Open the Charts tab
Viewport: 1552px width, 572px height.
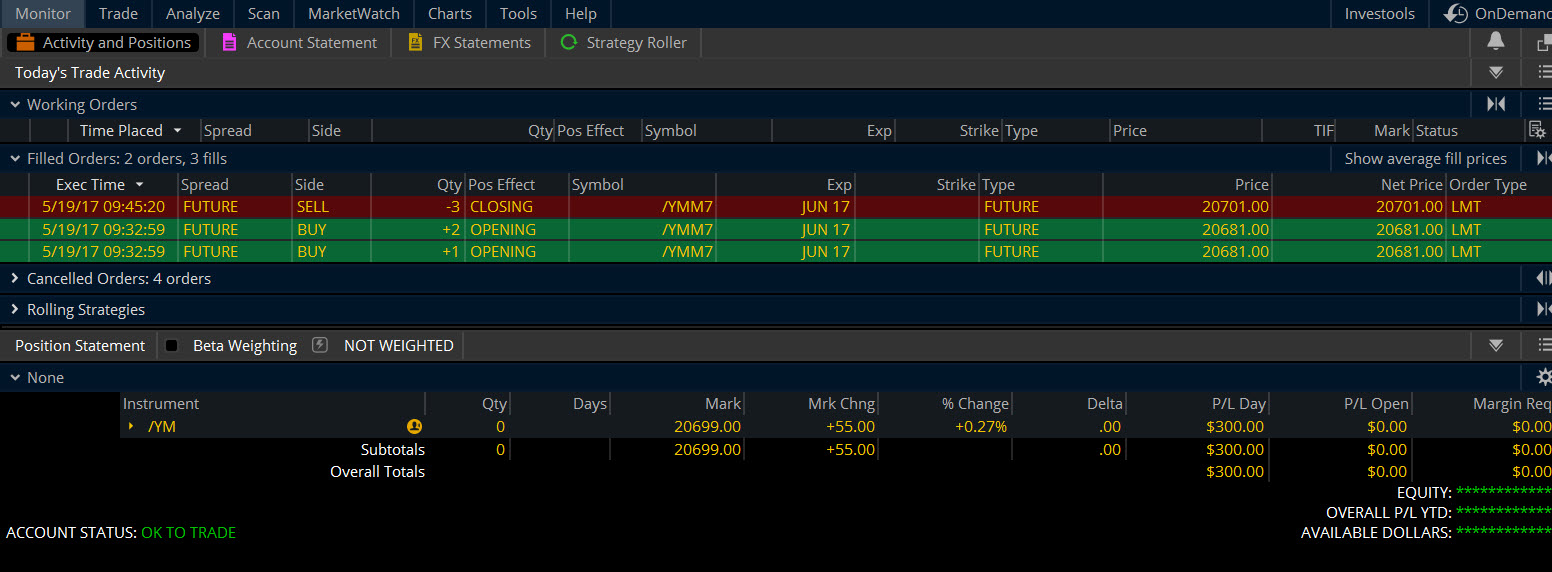pyautogui.click(x=450, y=13)
